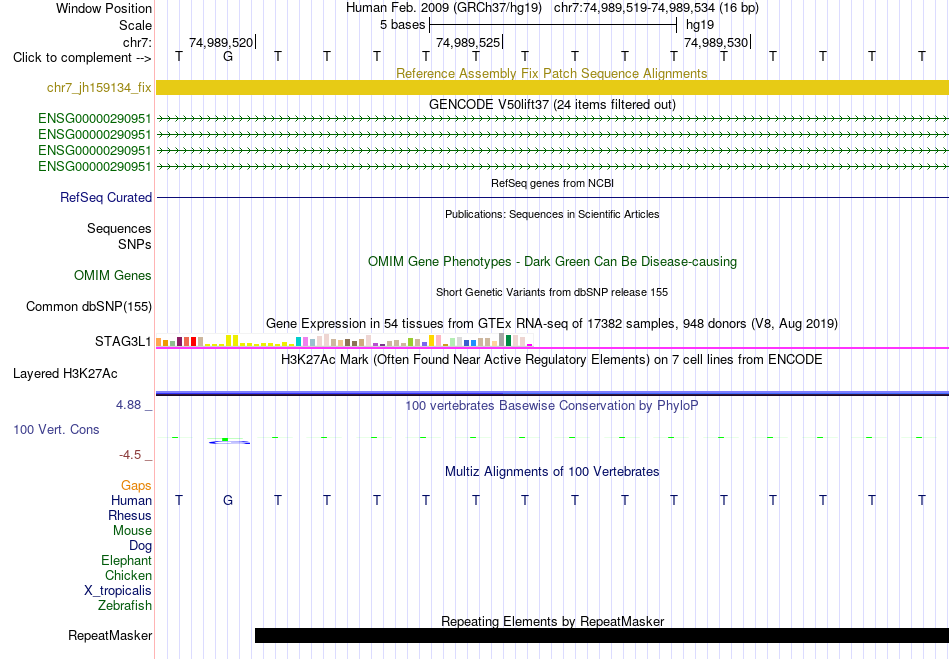Click the SNPs track label
The image size is (950, 659).
(x=135, y=244)
